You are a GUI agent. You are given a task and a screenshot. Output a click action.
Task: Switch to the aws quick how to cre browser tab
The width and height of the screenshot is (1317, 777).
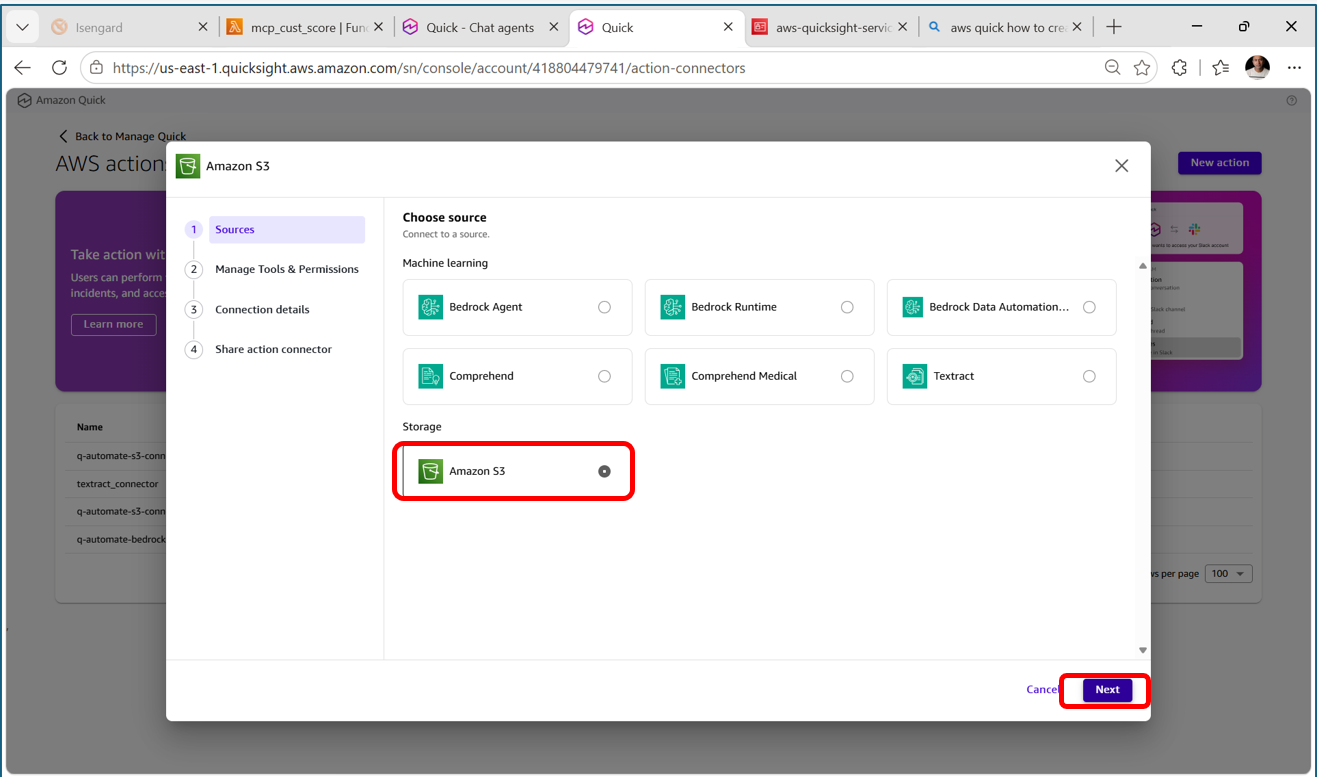(x=1004, y=28)
